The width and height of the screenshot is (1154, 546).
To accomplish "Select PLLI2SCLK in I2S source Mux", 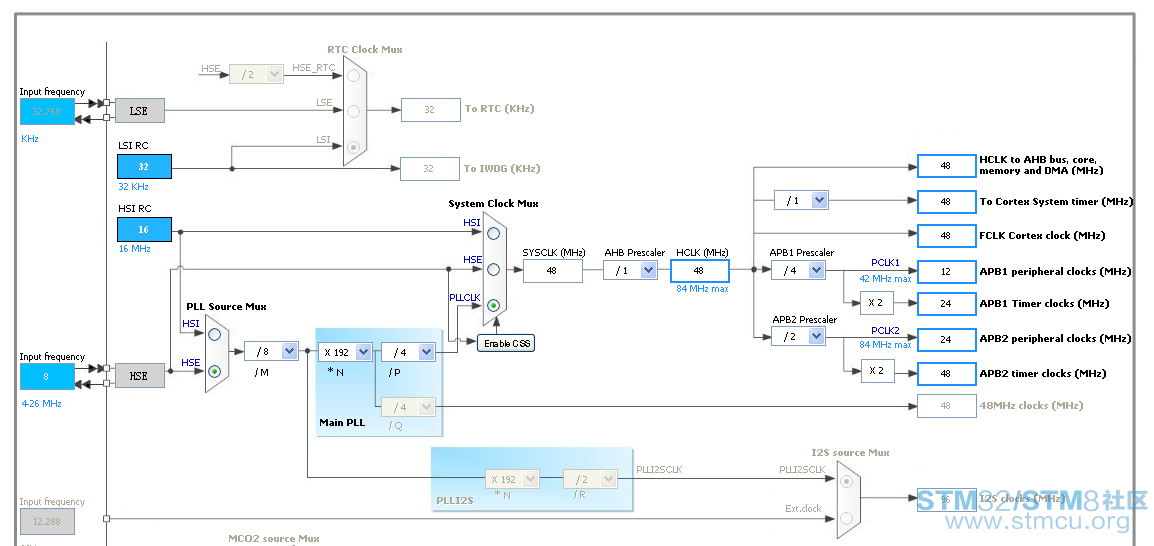I will (x=846, y=481).
